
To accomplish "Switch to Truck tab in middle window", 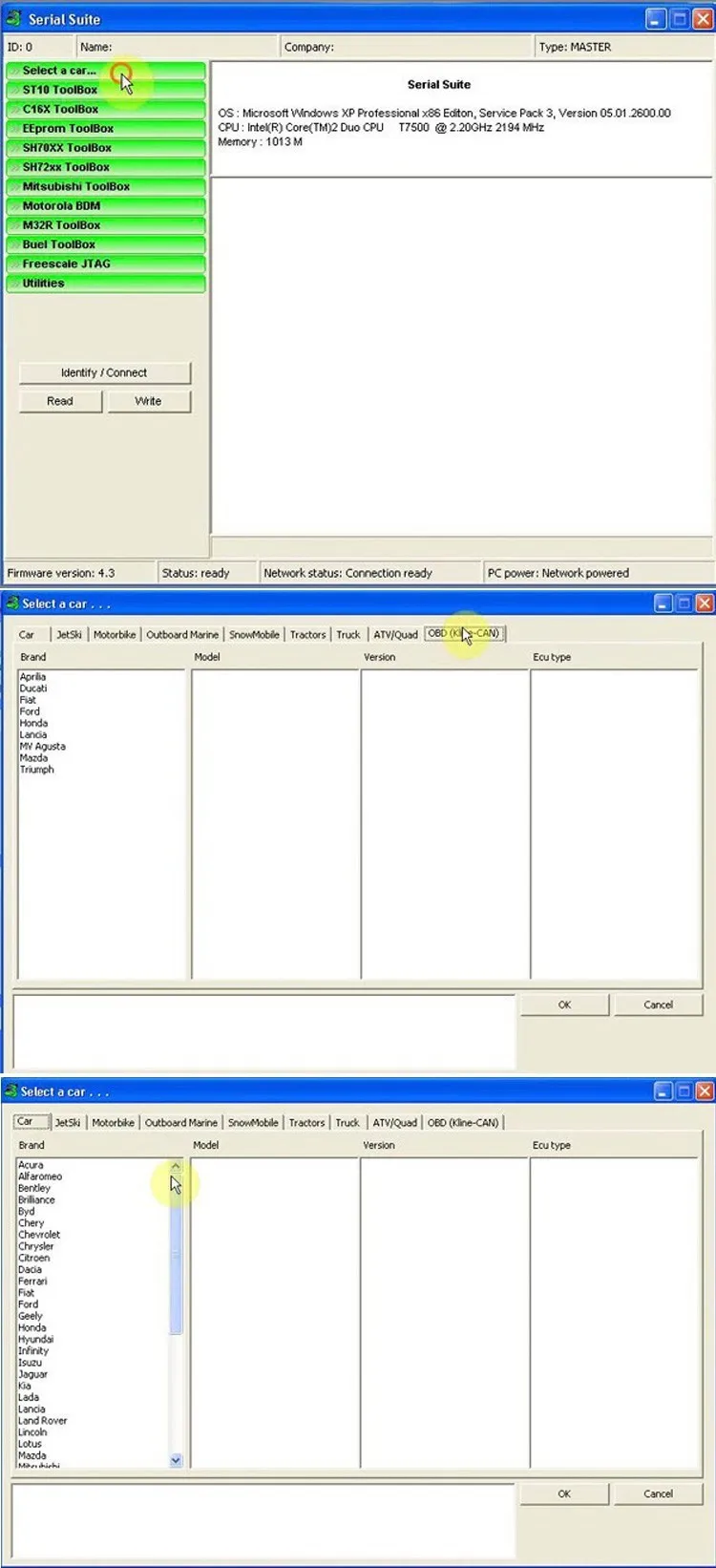I will [348, 634].
